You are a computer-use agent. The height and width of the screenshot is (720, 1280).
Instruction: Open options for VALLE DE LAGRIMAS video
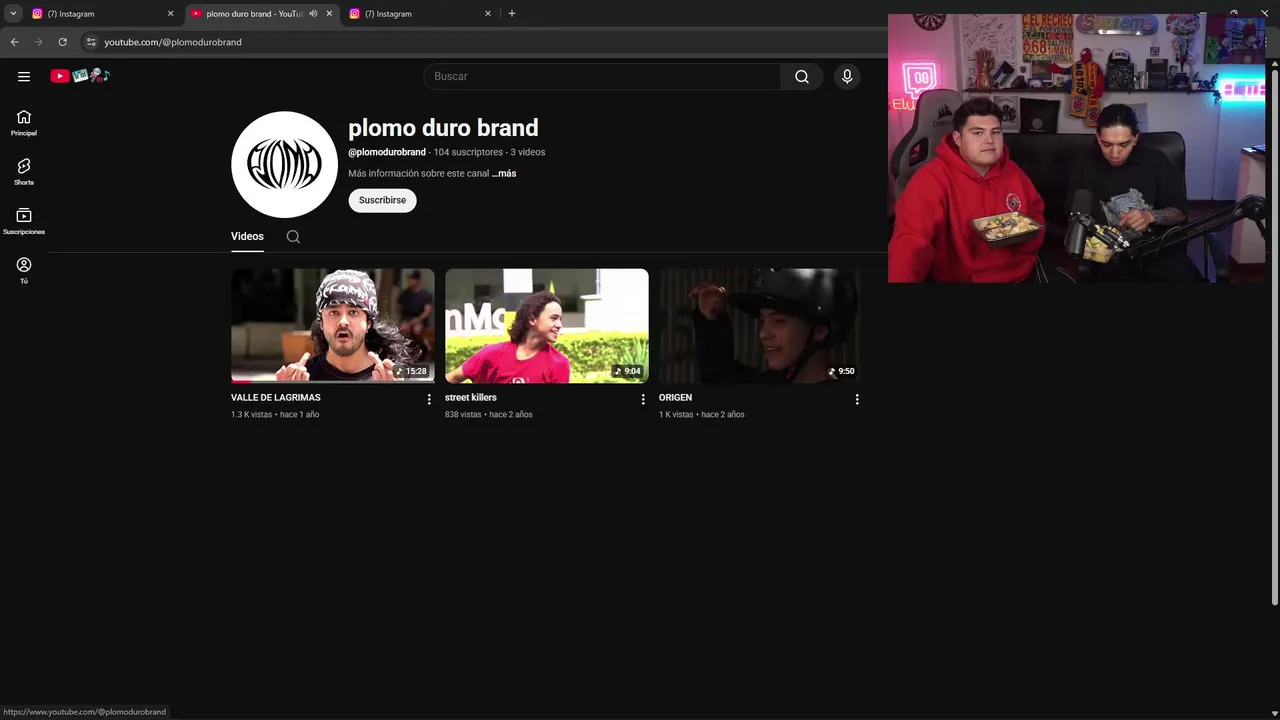(x=429, y=399)
